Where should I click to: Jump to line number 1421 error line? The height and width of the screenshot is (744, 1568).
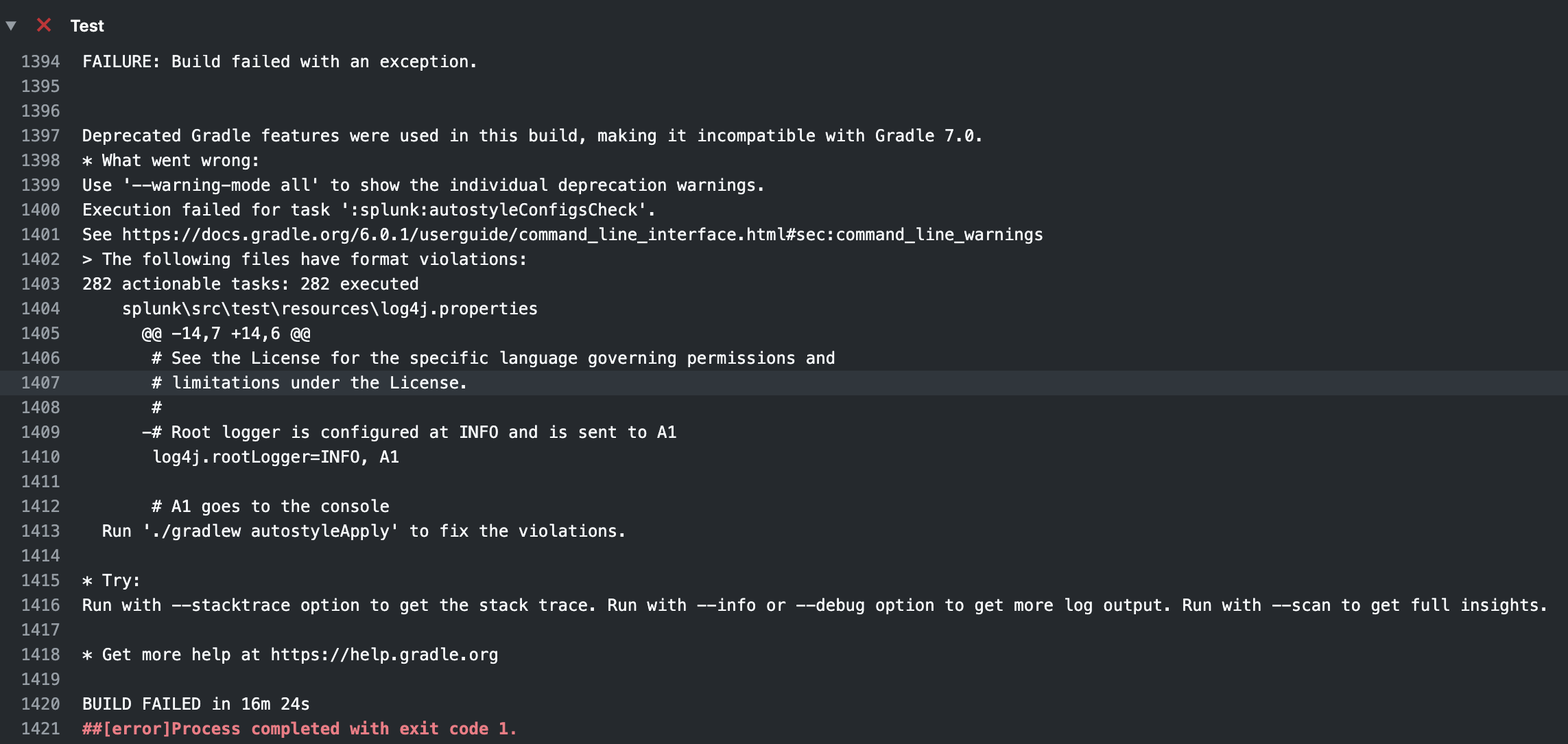click(40, 729)
